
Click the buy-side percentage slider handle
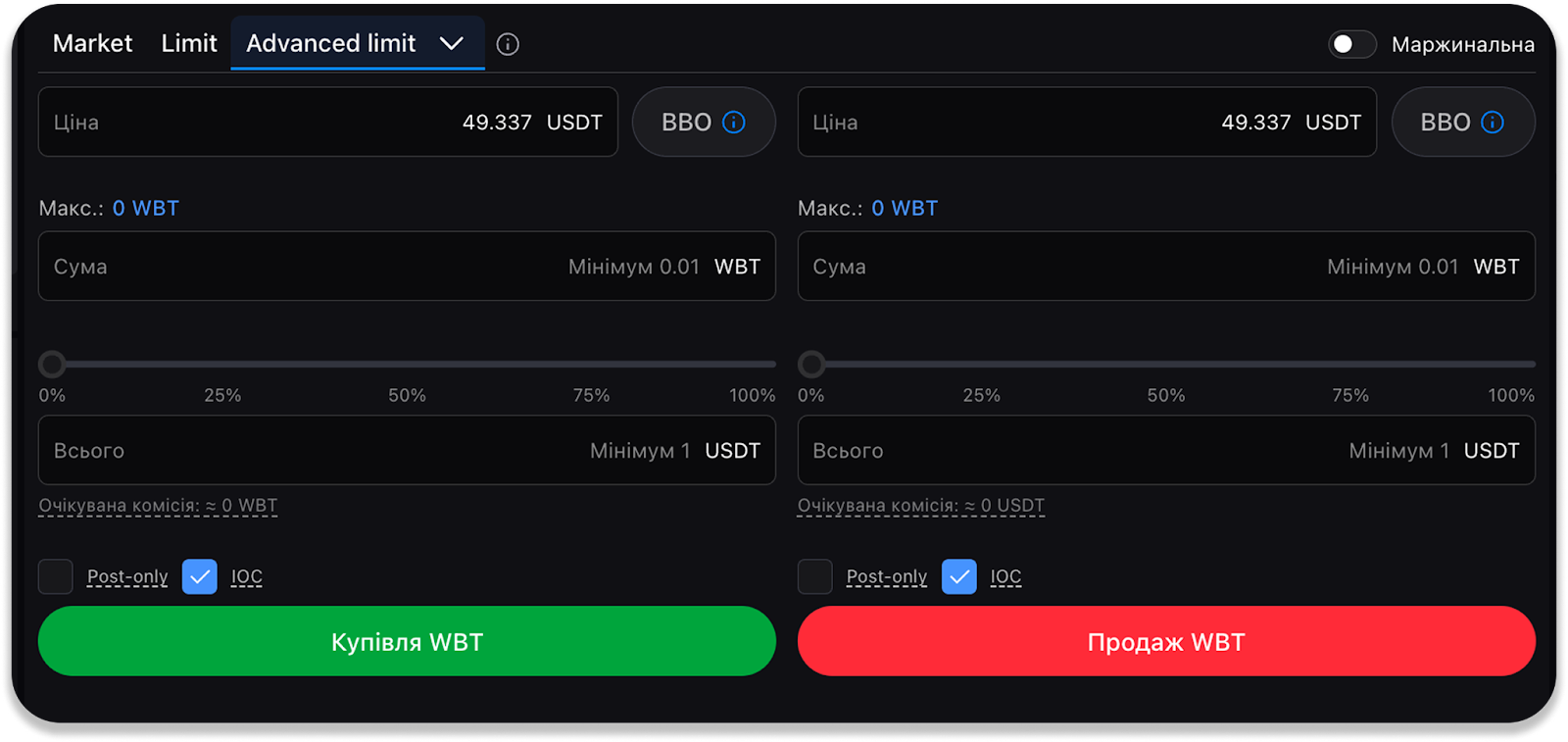click(52, 365)
